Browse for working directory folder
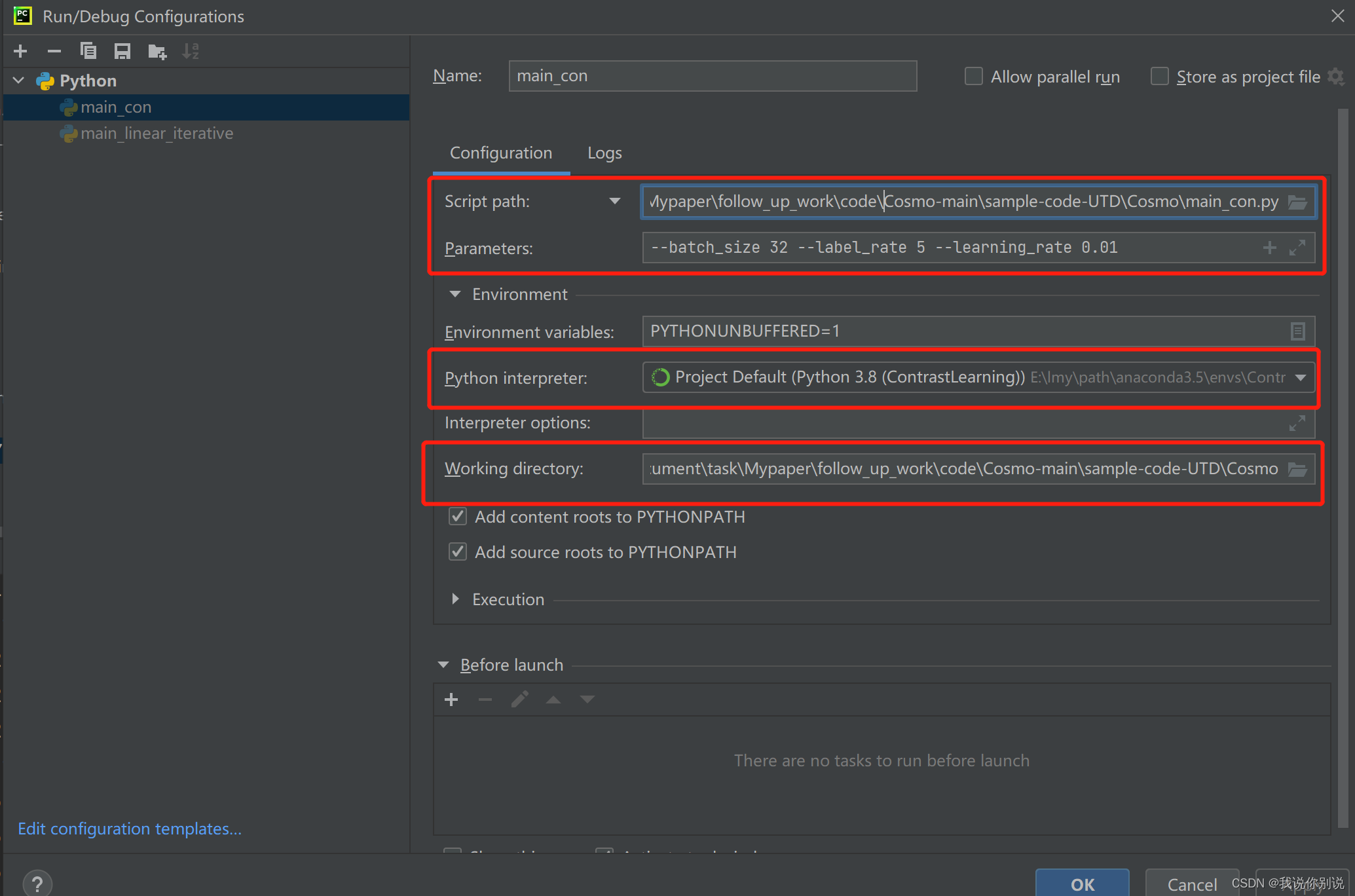The height and width of the screenshot is (896, 1355). (x=1297, y=469)
